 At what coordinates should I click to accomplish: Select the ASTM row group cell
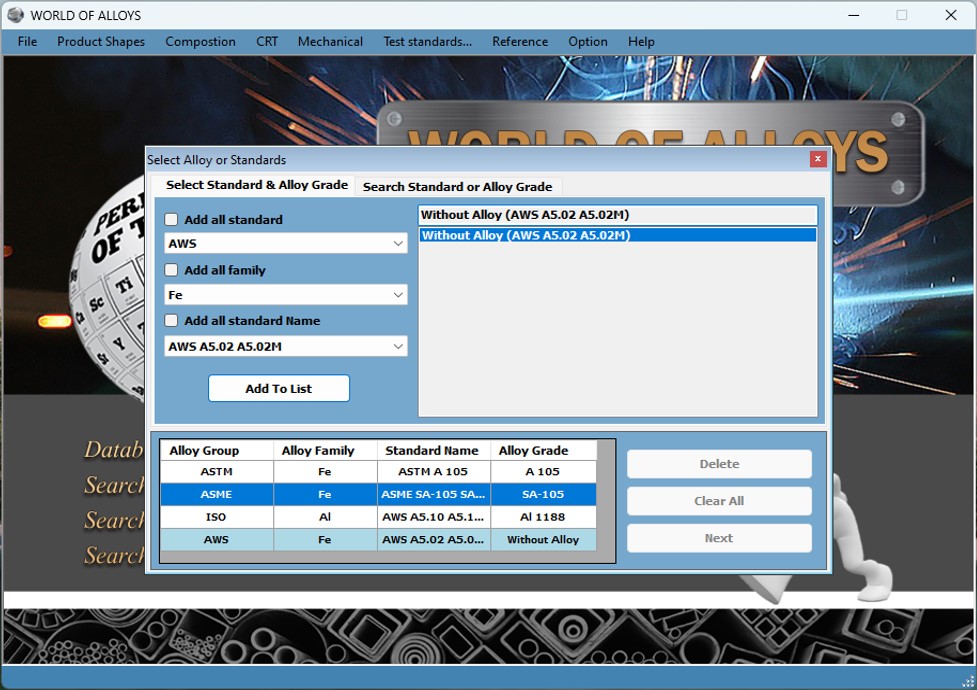pos(217,472)
